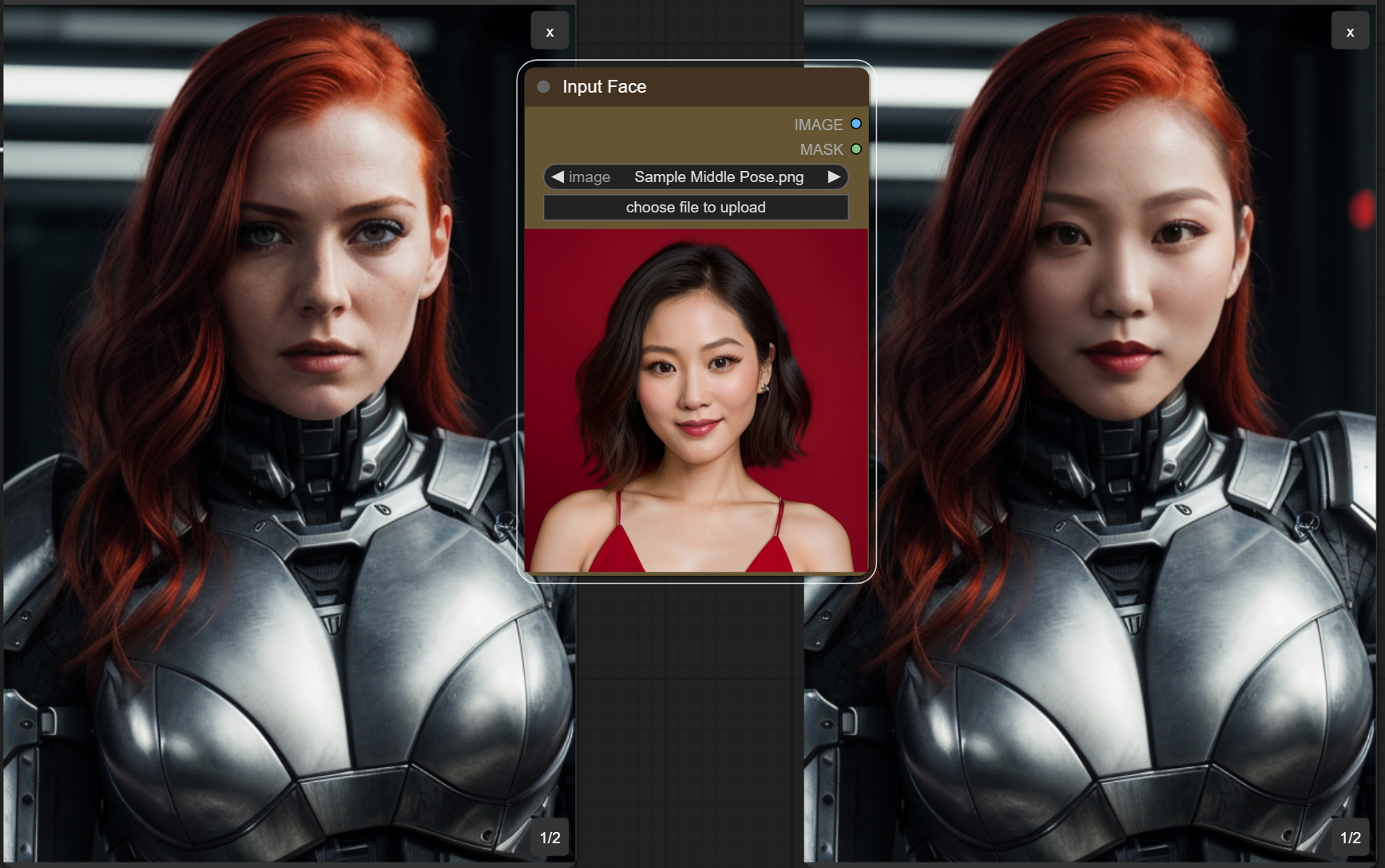This screenshot has height=868, width=1385.
Task: Click the Input Face node title
Action: [x=604, y=87]
